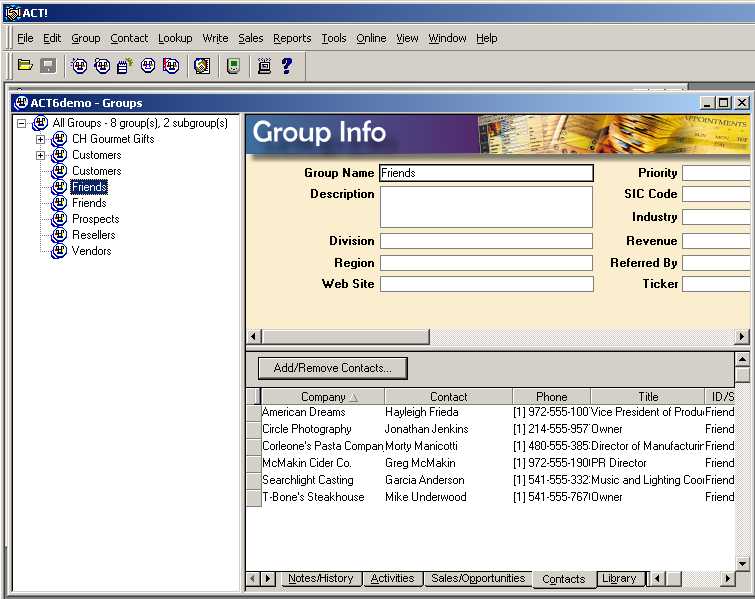The image size is (755, 599).
Task: Expand the Customers group with plus sign
Action: pyautogui.click(x=40, y=156)
